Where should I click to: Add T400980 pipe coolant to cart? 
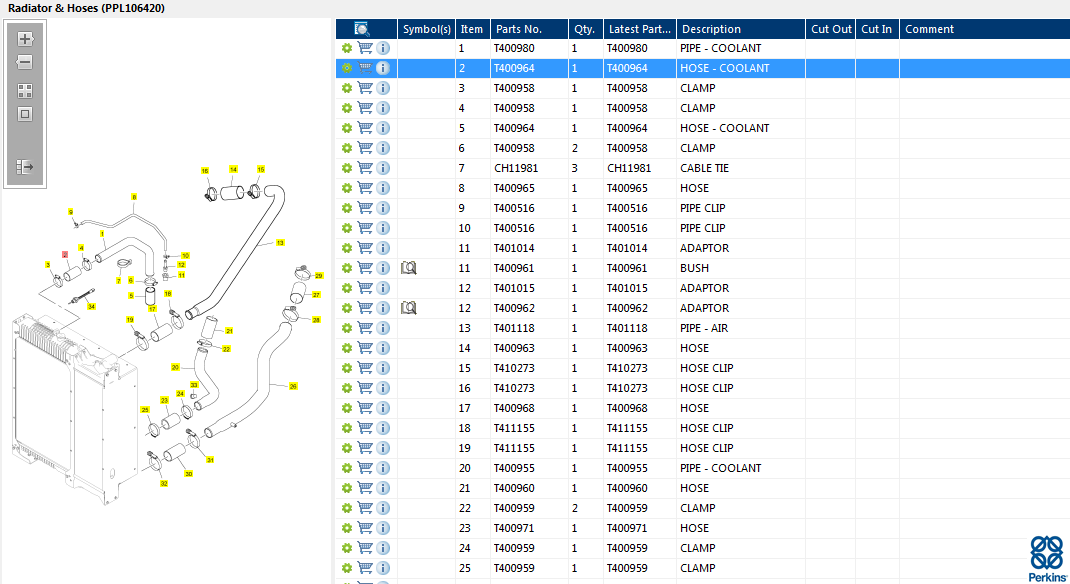click(x=365, y=48)
